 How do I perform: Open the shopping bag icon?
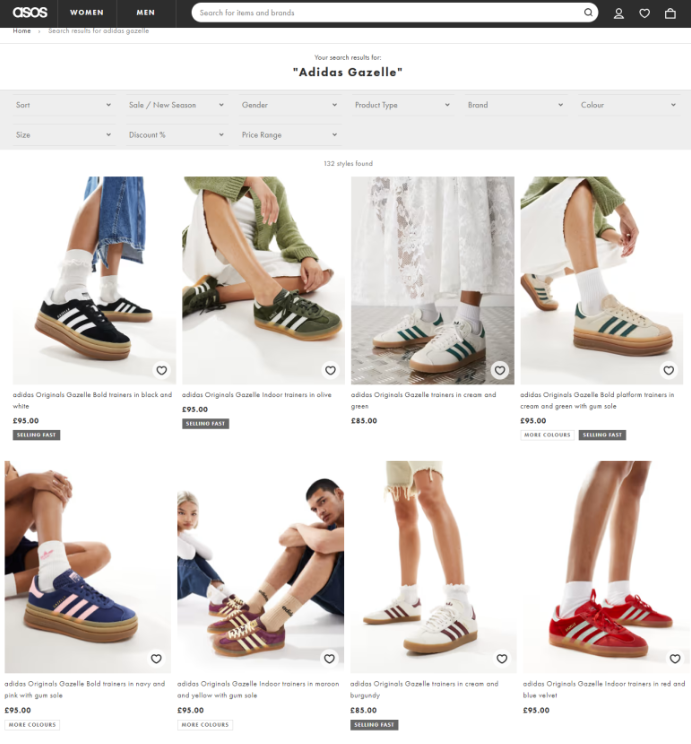[x=670, y=13]
